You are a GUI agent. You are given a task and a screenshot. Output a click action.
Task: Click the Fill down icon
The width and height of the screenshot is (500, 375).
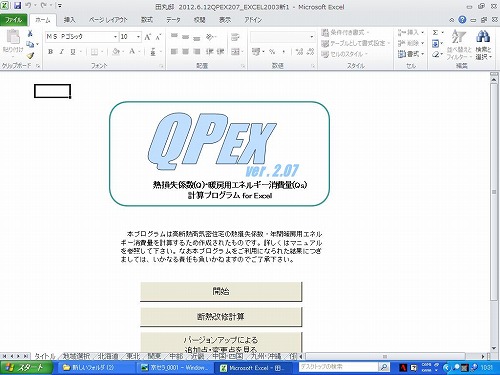tap(435, 43)
